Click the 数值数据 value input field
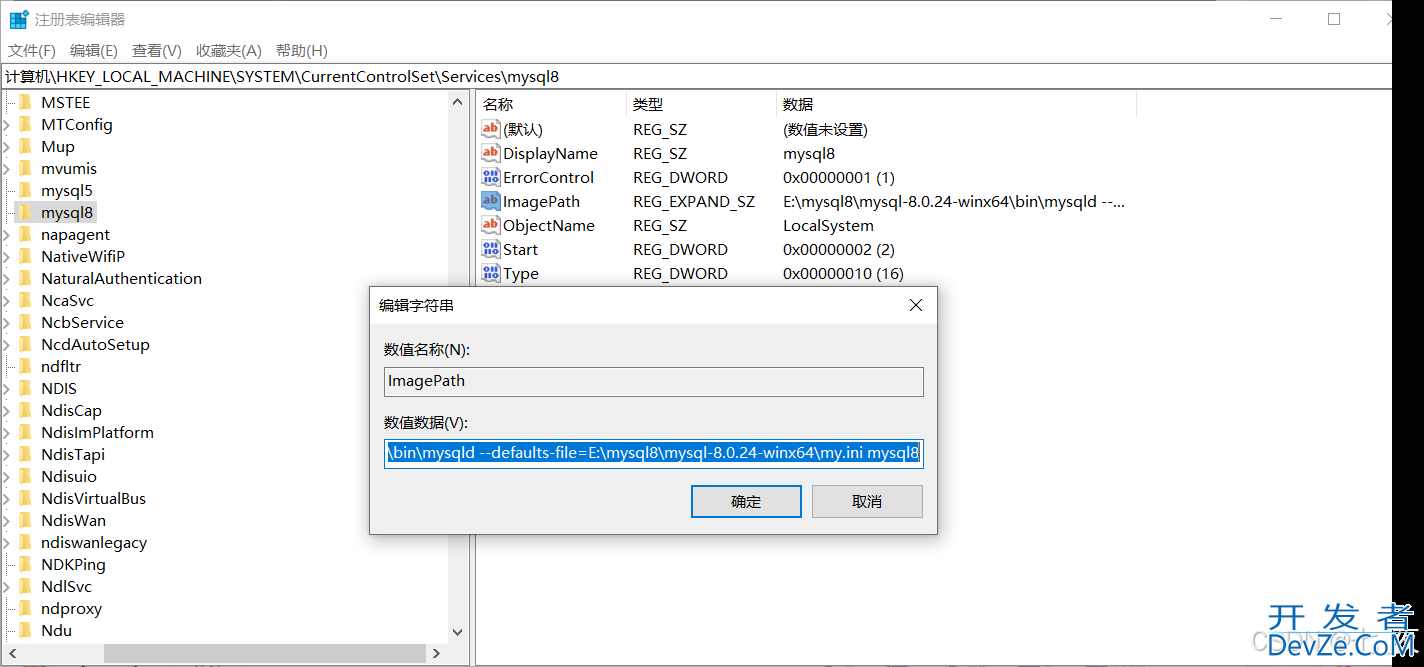 pos(654,453)
